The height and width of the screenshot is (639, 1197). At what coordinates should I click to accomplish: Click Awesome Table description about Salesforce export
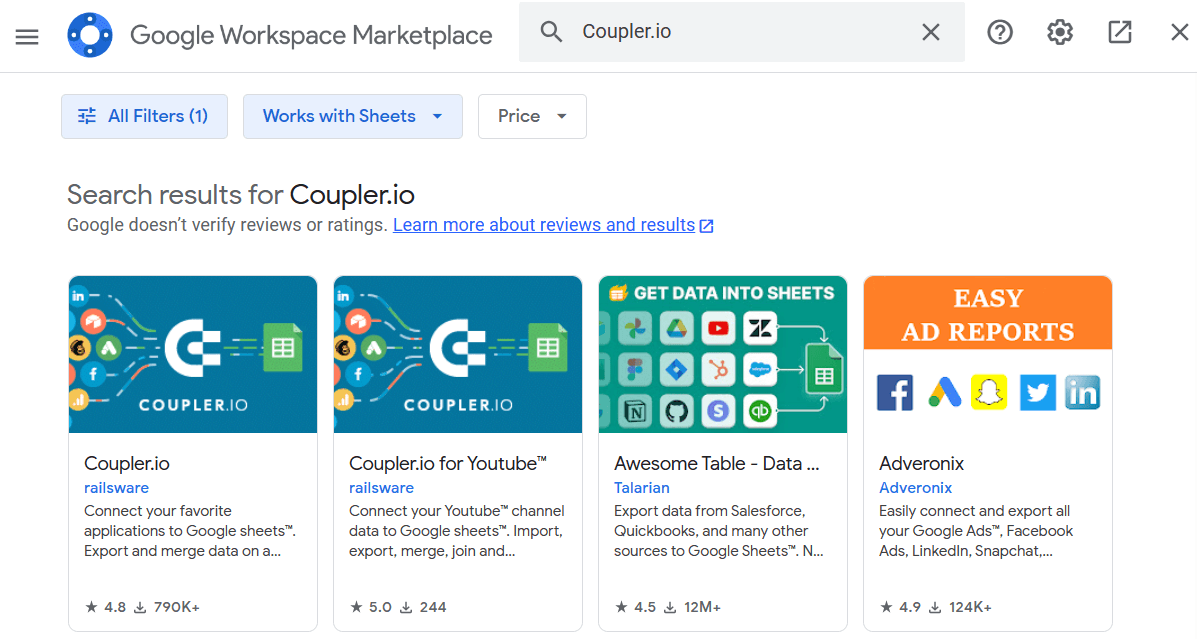(x=718, y=531)
